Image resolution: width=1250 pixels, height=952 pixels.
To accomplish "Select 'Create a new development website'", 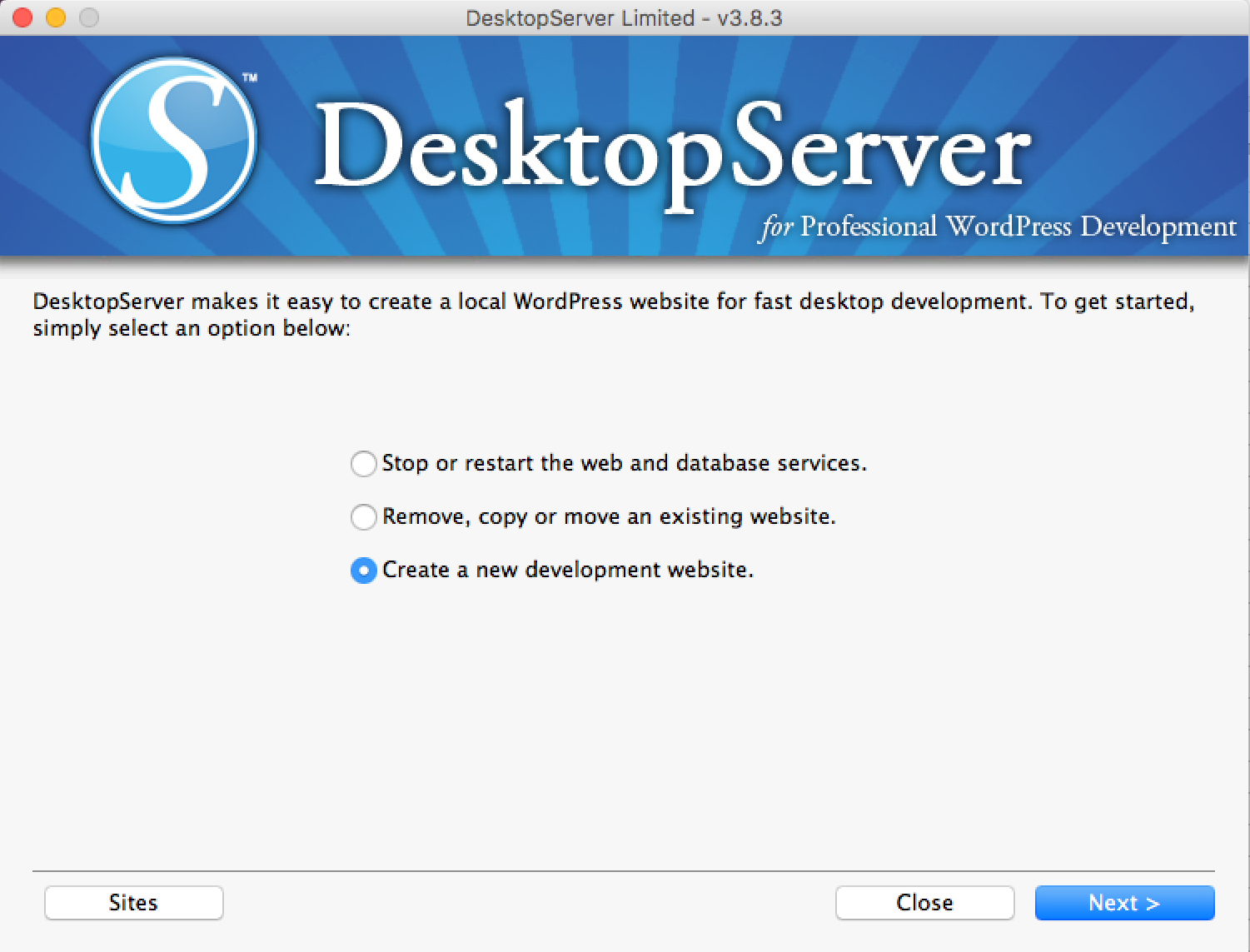I will point(363,571).
